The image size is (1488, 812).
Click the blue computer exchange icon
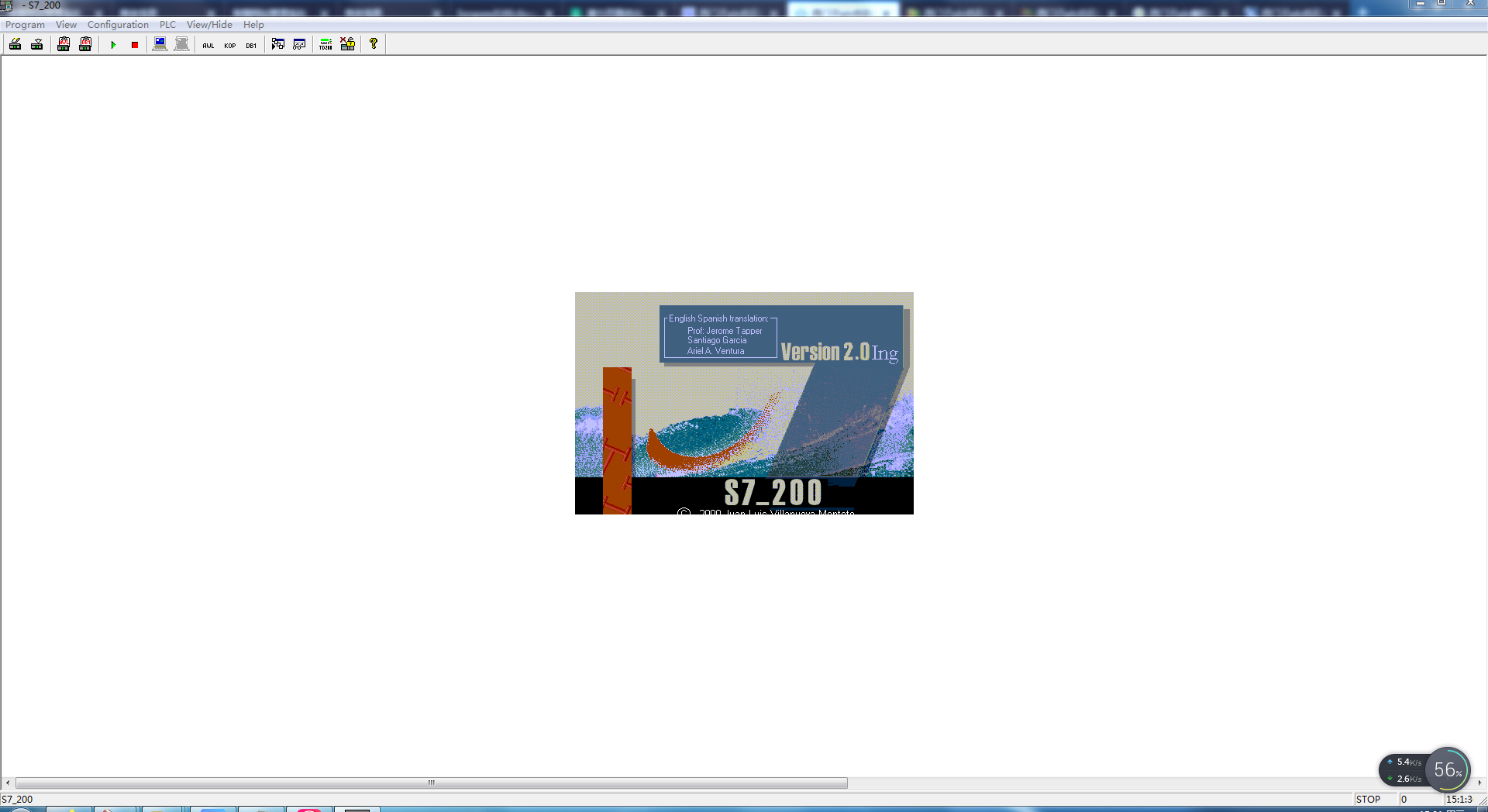[x=160, y=44]
